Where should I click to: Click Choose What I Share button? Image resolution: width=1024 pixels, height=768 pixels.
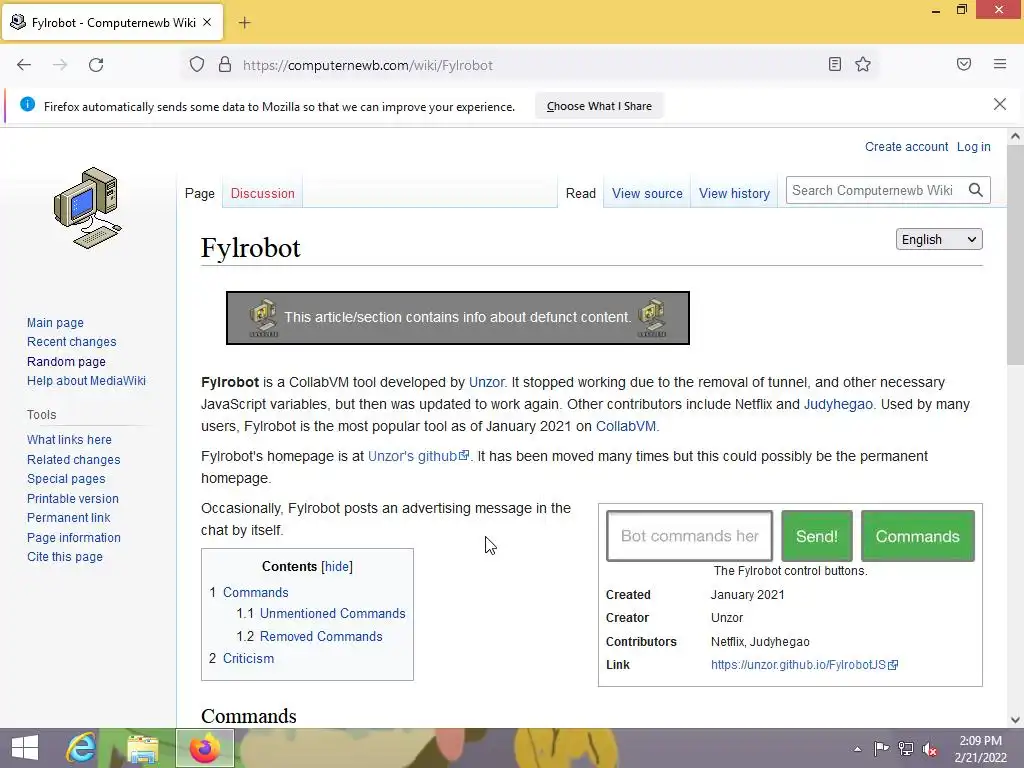point(599,106)
